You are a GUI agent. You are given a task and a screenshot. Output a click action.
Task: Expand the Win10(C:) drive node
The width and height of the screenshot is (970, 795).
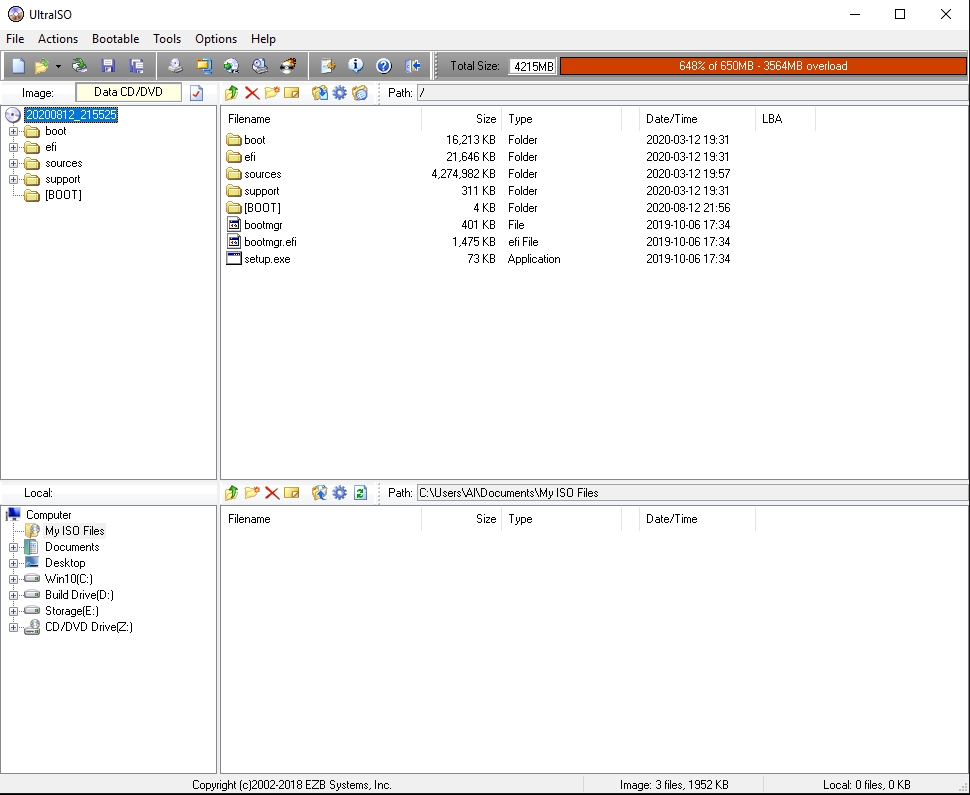tap(13, 579)
